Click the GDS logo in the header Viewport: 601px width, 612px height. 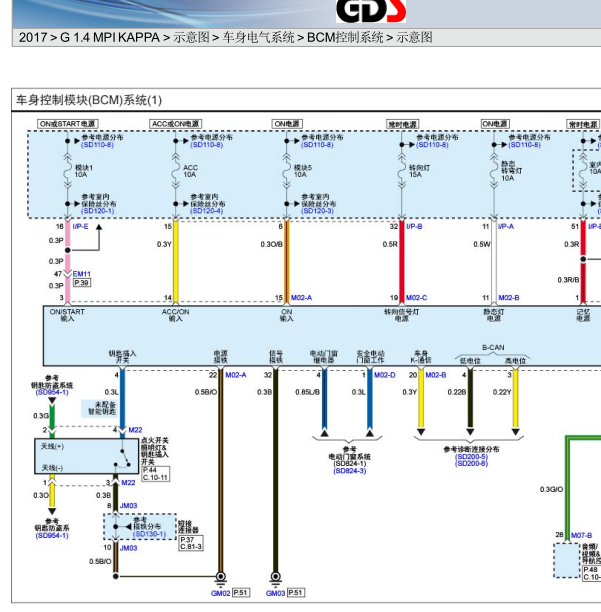[371, 11]
